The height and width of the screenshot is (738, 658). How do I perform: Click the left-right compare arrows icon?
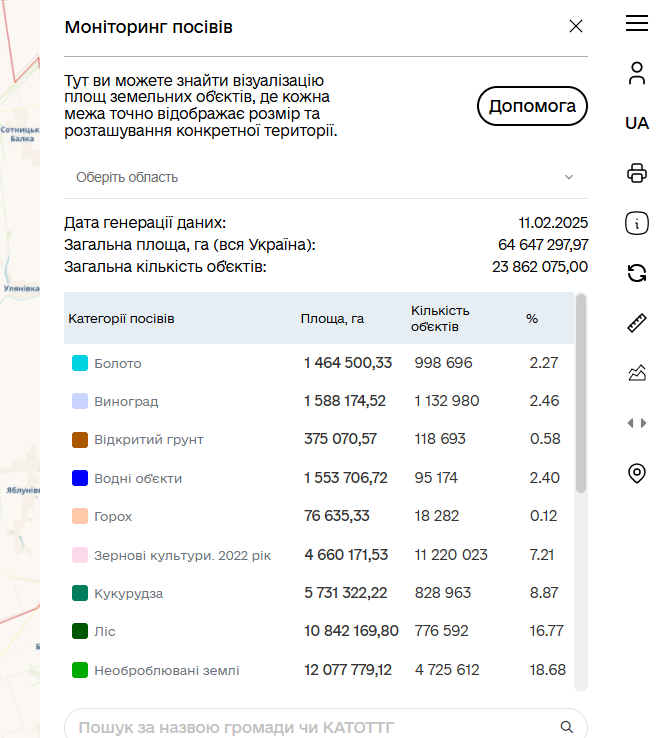pyautogui.click(x=637, y=423)
